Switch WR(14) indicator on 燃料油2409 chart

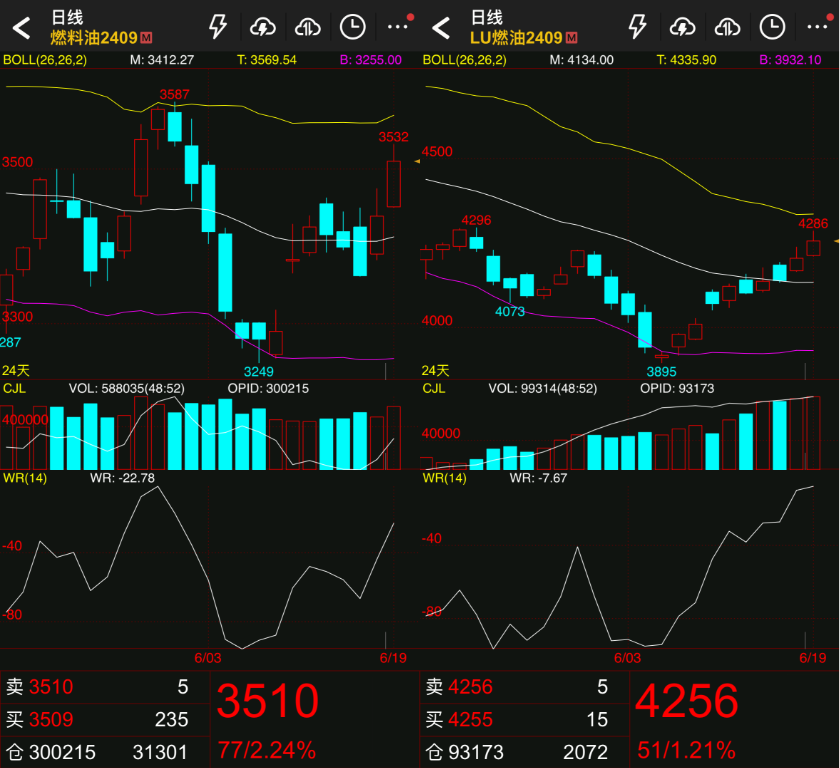pyautogui.click(x=25, y=478)
